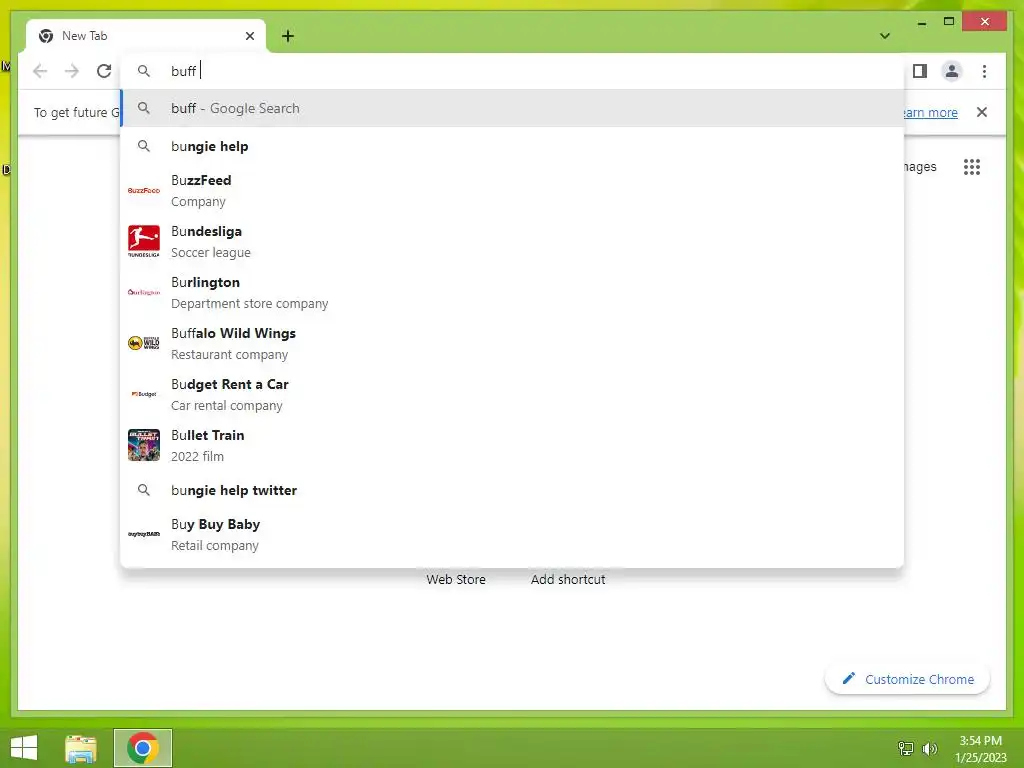Click the Customize Chrome button
Screen dimensions: 1024x768
pyautogui.click(x=907, y=679)
